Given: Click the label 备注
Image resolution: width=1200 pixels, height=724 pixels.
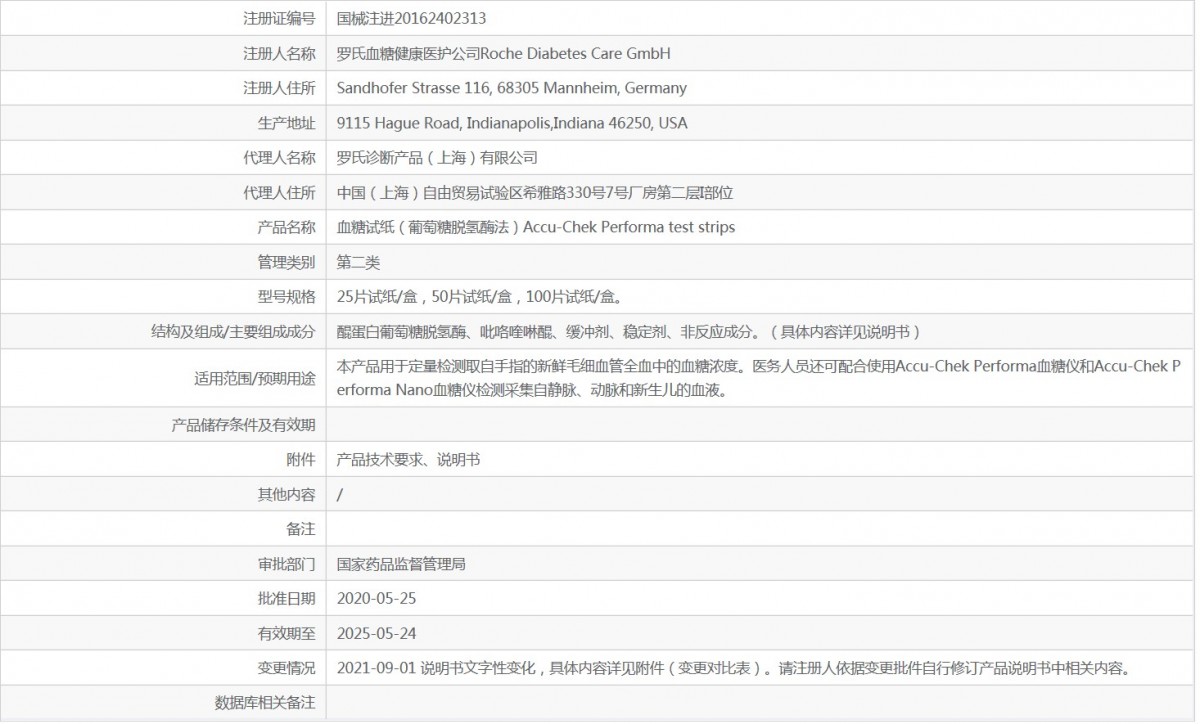Looking at the screenshot, I should (x=301, y=528).
